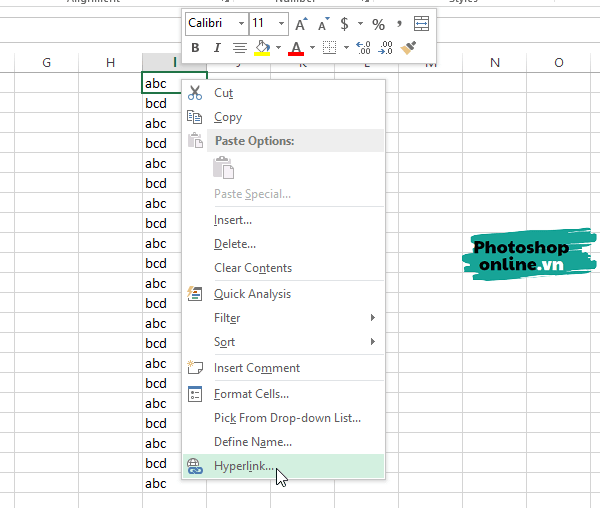Screen dimensions: 600x508
Task: Click Decrease Decimal icon
Action: 385,48
